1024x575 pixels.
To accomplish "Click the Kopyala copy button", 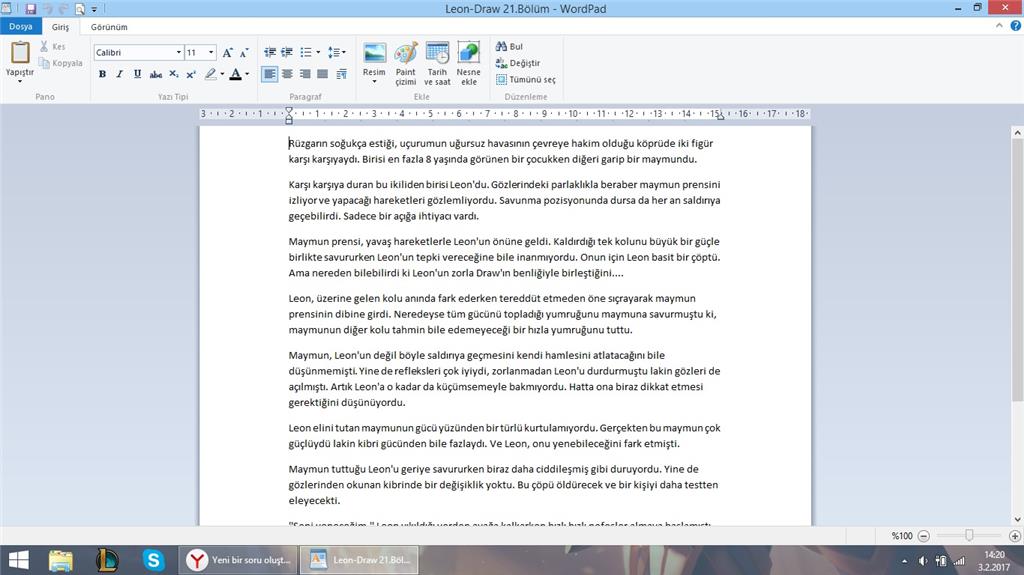I will [x=60, y=63].
